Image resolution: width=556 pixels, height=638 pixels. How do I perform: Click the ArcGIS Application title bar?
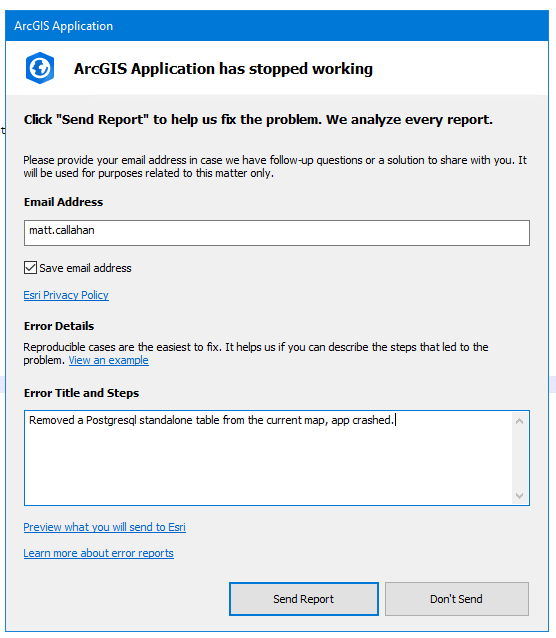coord(277,26)
